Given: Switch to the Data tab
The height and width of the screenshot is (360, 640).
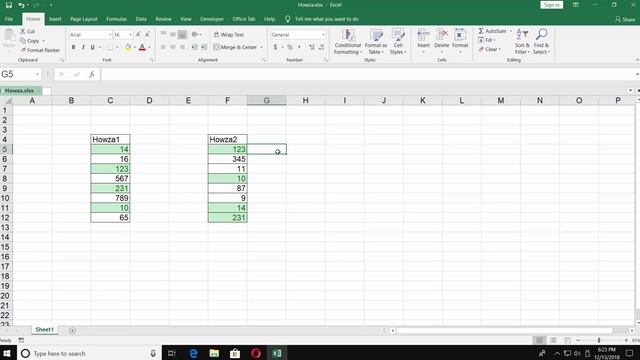Looking at the screenshot, I should pyautogui.click(x=141, y=19).
